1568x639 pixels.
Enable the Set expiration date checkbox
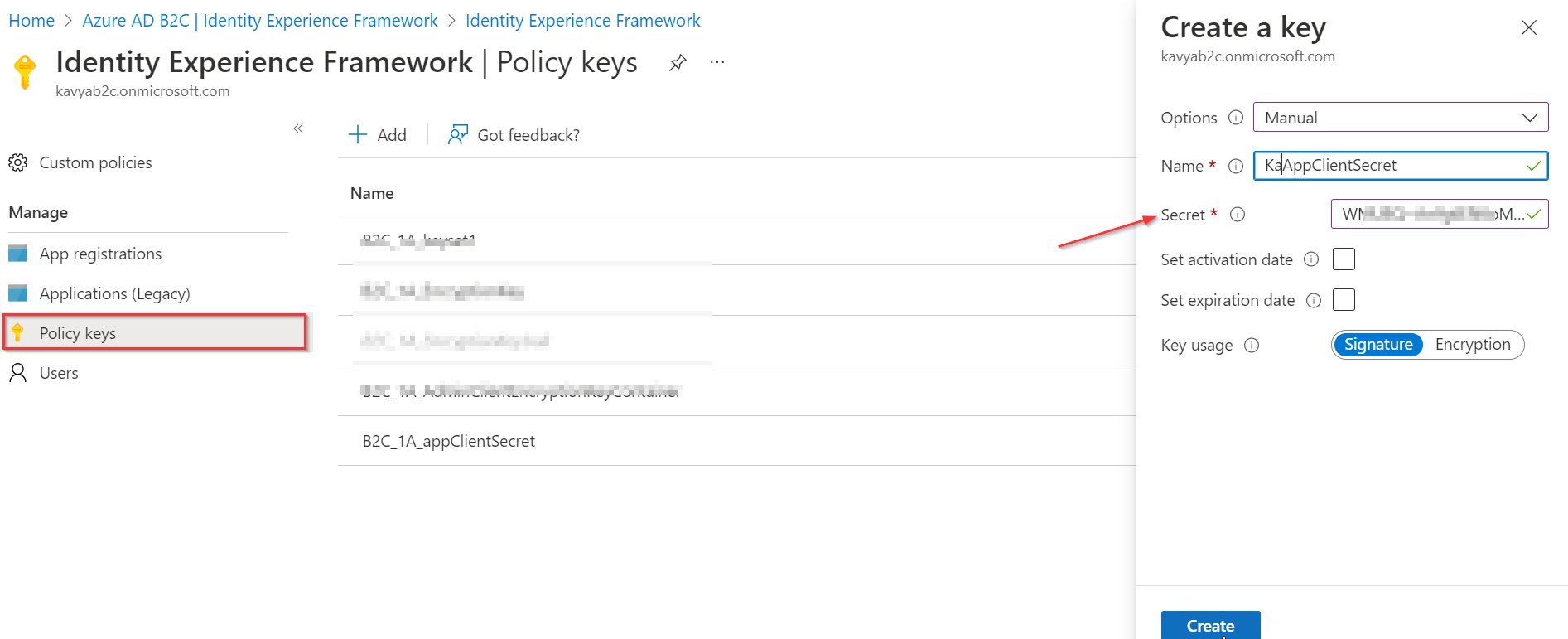pos(1344,300)
